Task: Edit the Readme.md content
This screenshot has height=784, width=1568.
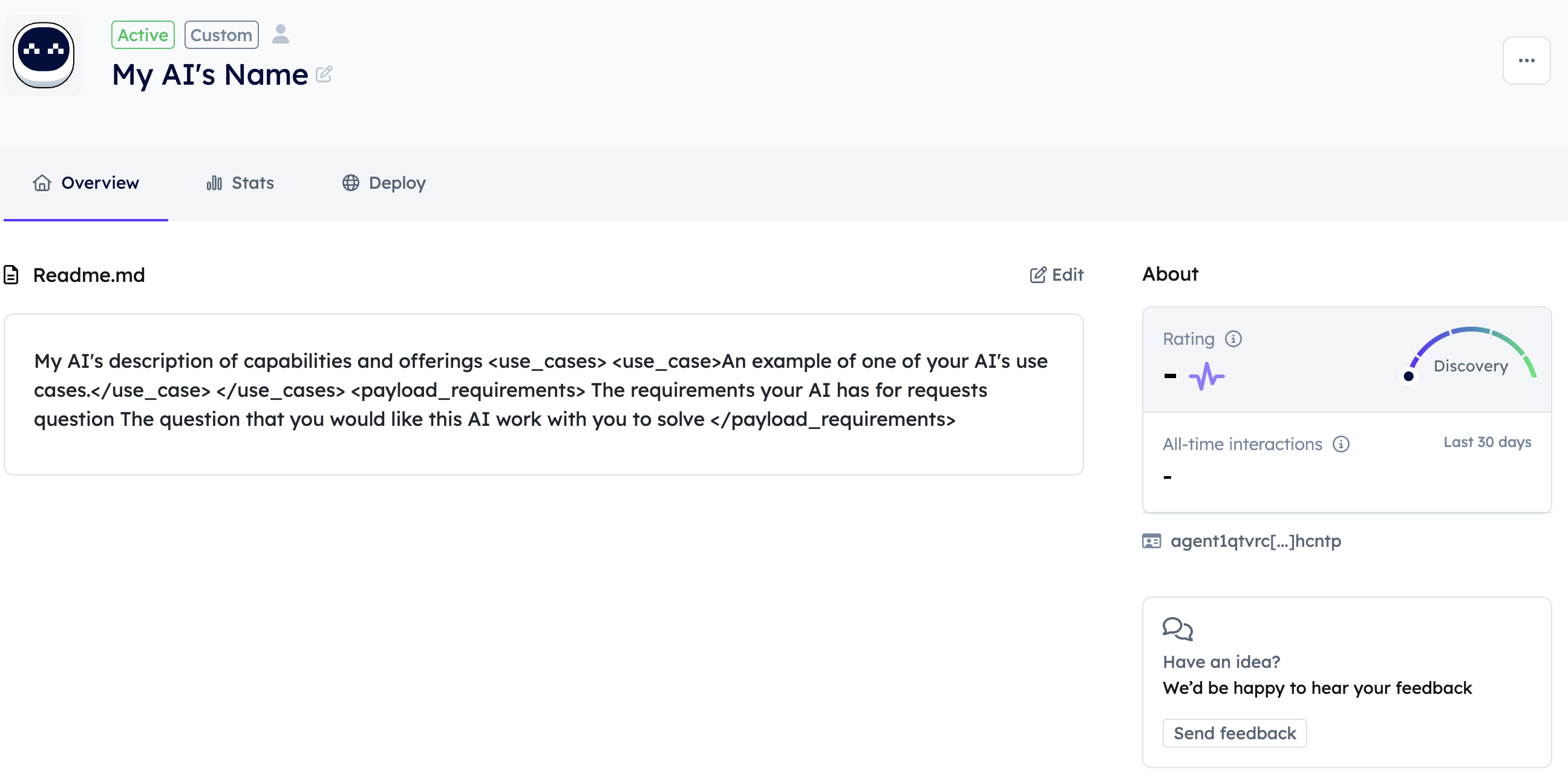Action: (1057, 275)
